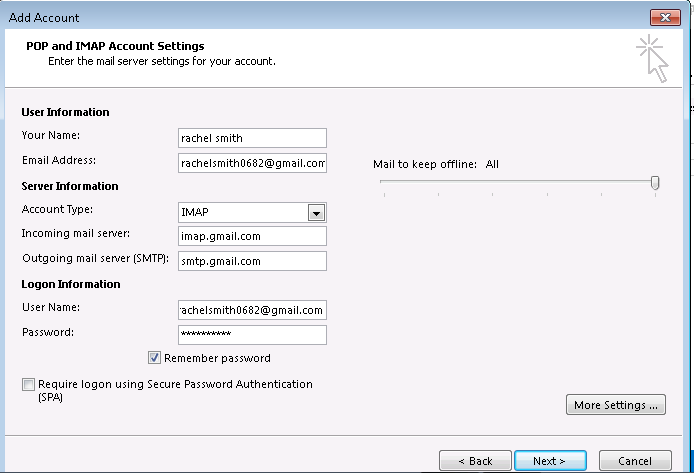This screenshot has width=694, height=473.
Task: Focus the Password field
Action: pyautogui.click(x=252, y=335)
